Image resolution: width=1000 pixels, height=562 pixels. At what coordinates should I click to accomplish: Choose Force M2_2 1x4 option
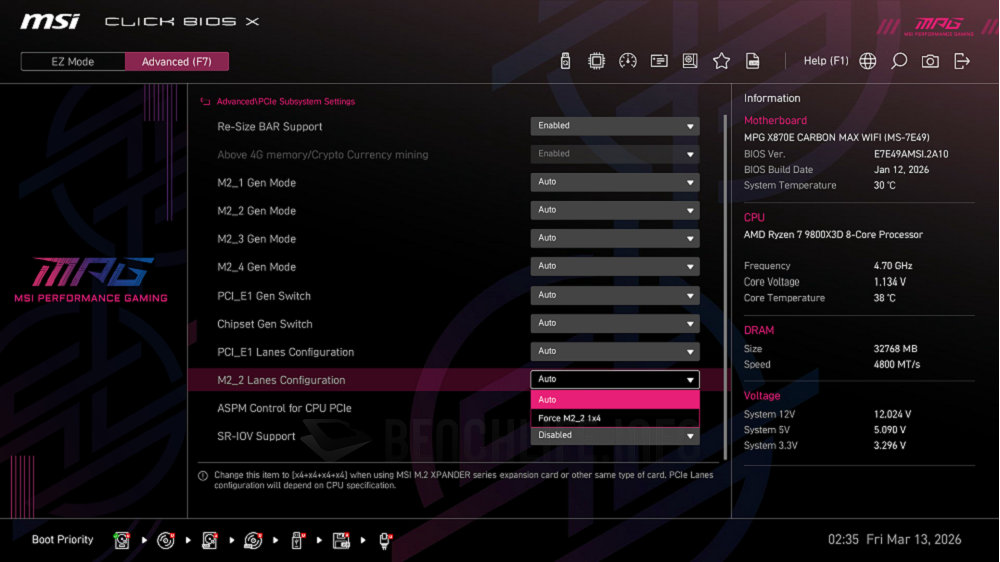614,418
